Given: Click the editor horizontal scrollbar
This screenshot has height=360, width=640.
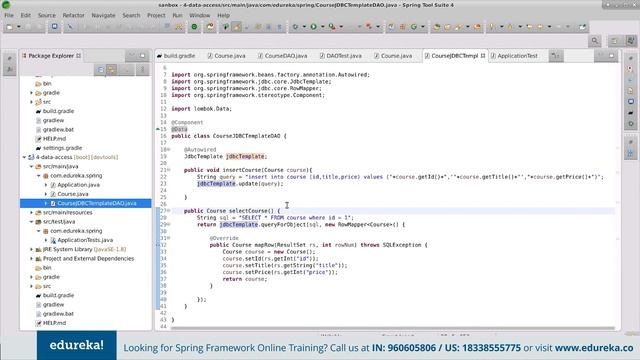Looking at the screenshot, I should coord(393,328).
